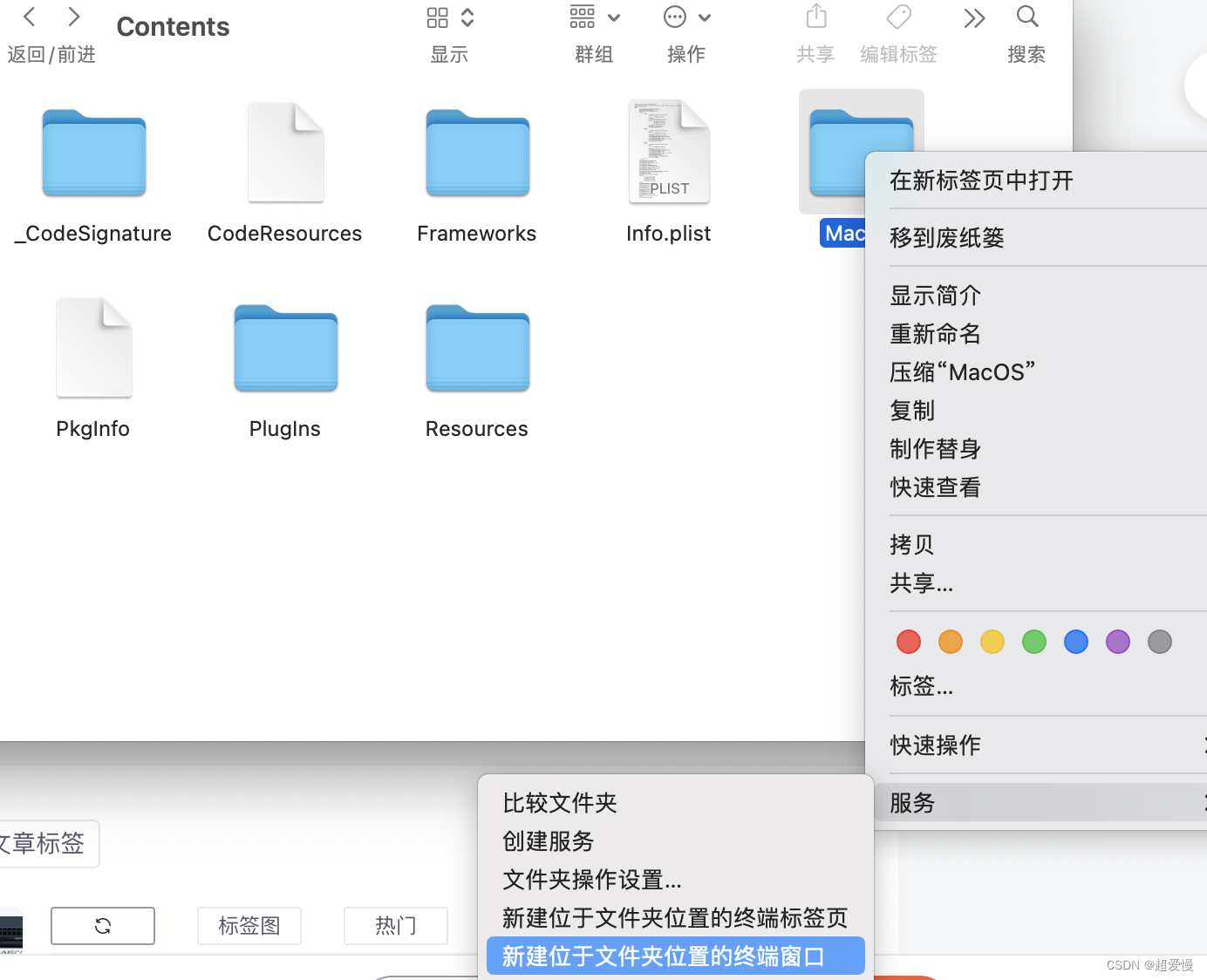Click the 标签图 button
The image size is (1207, 980).
click(x=249, y=925)
